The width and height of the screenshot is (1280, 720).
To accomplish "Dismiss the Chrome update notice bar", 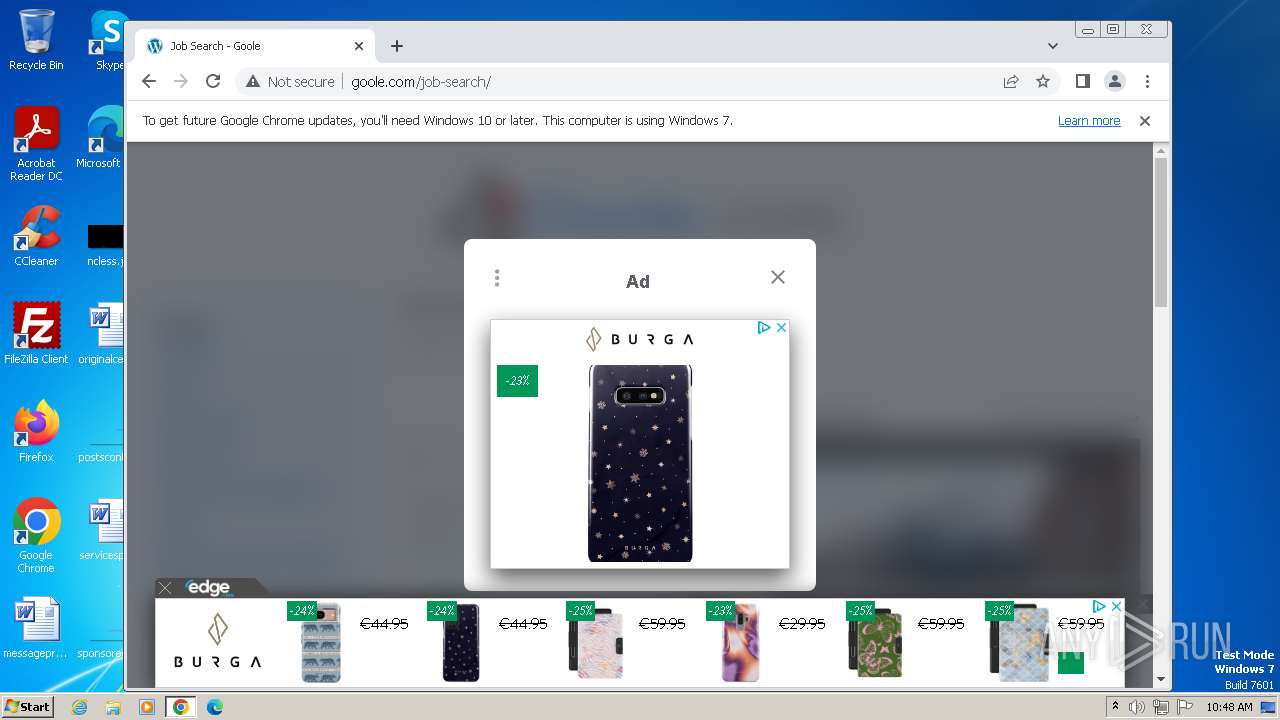I will tap(1145, 121).
